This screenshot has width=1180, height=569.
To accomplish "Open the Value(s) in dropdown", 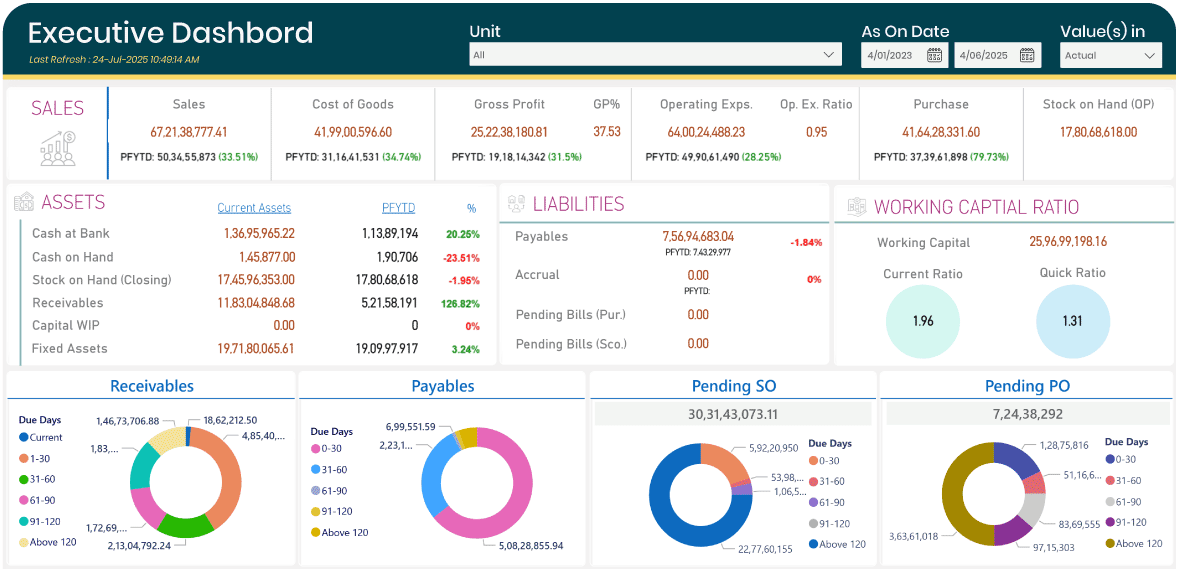I will [x=1111, y=55].
